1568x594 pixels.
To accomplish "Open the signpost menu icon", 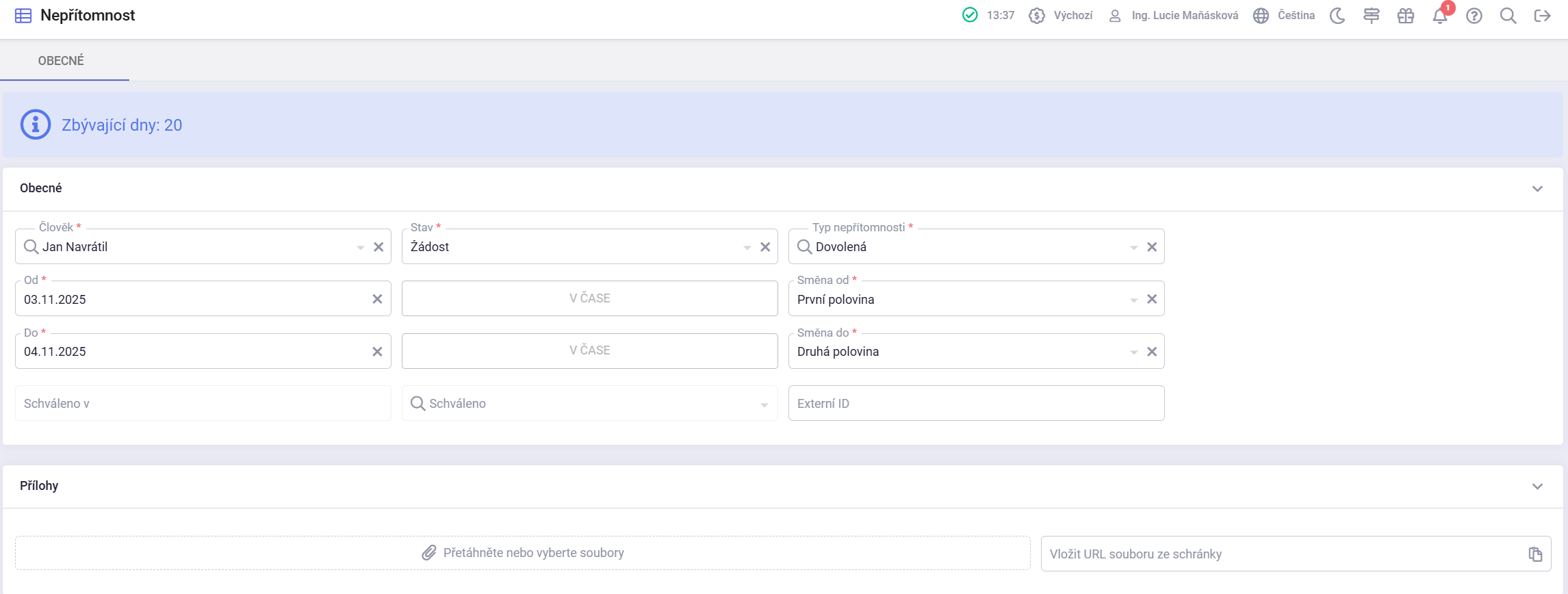I will [1371, 16].
